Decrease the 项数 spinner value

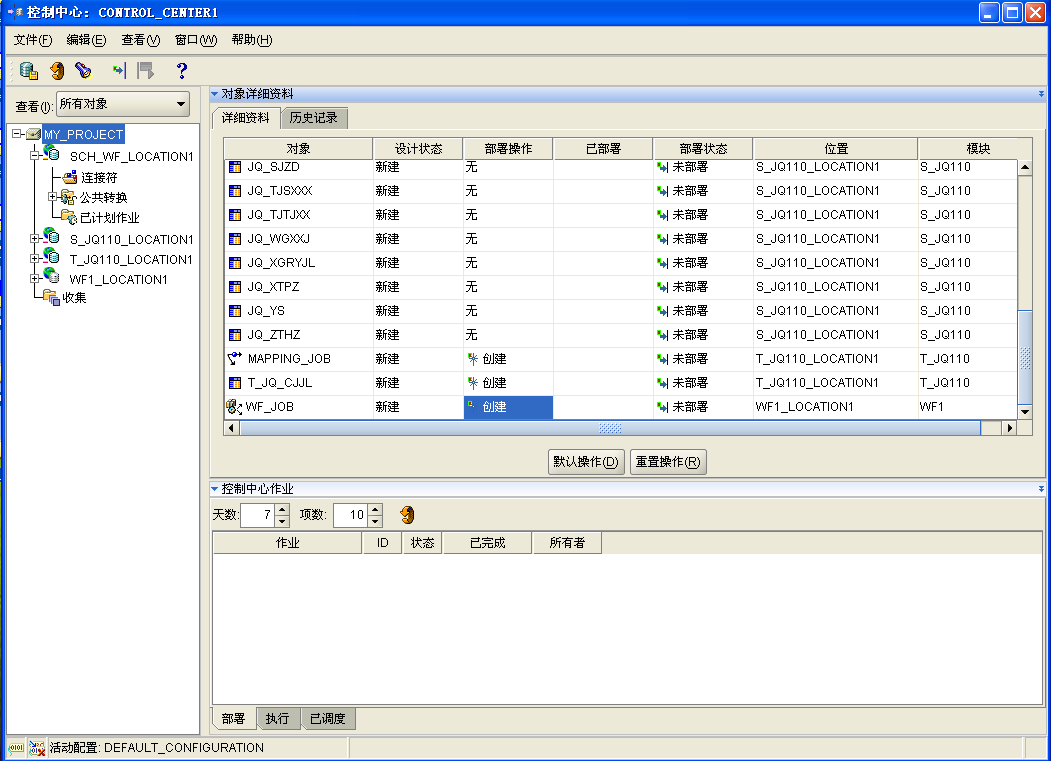[x=375, y=521]
